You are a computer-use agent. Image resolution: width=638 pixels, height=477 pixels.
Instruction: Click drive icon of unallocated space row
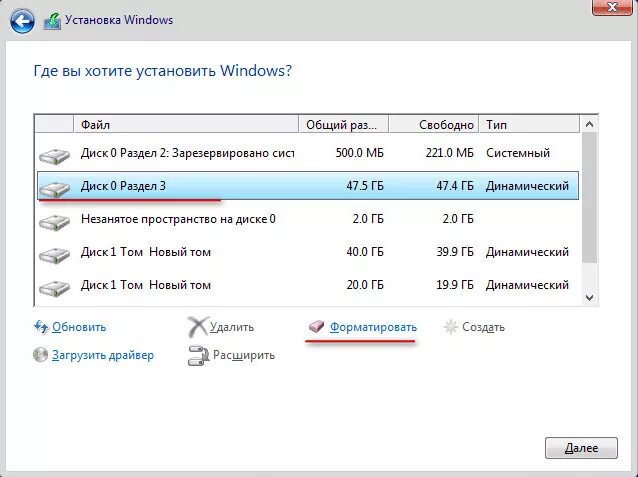click(55, 220)
